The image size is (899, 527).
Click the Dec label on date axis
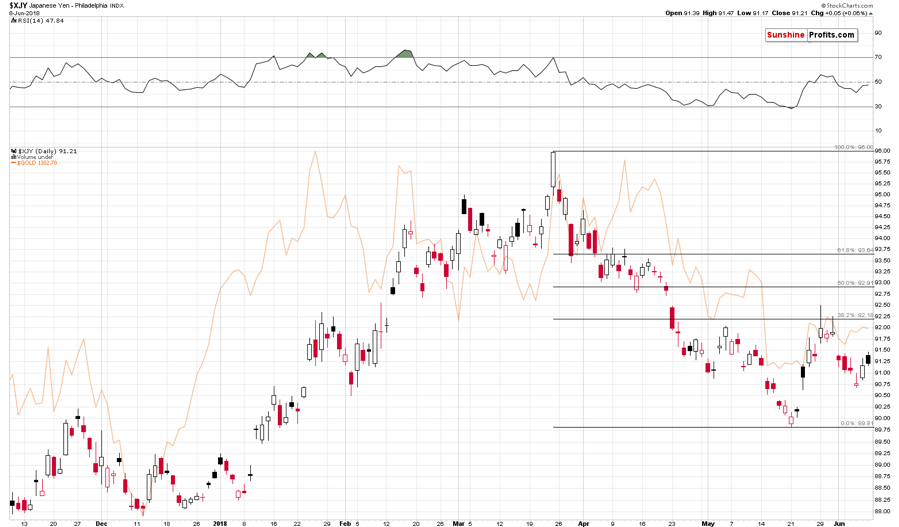[101, 524]
